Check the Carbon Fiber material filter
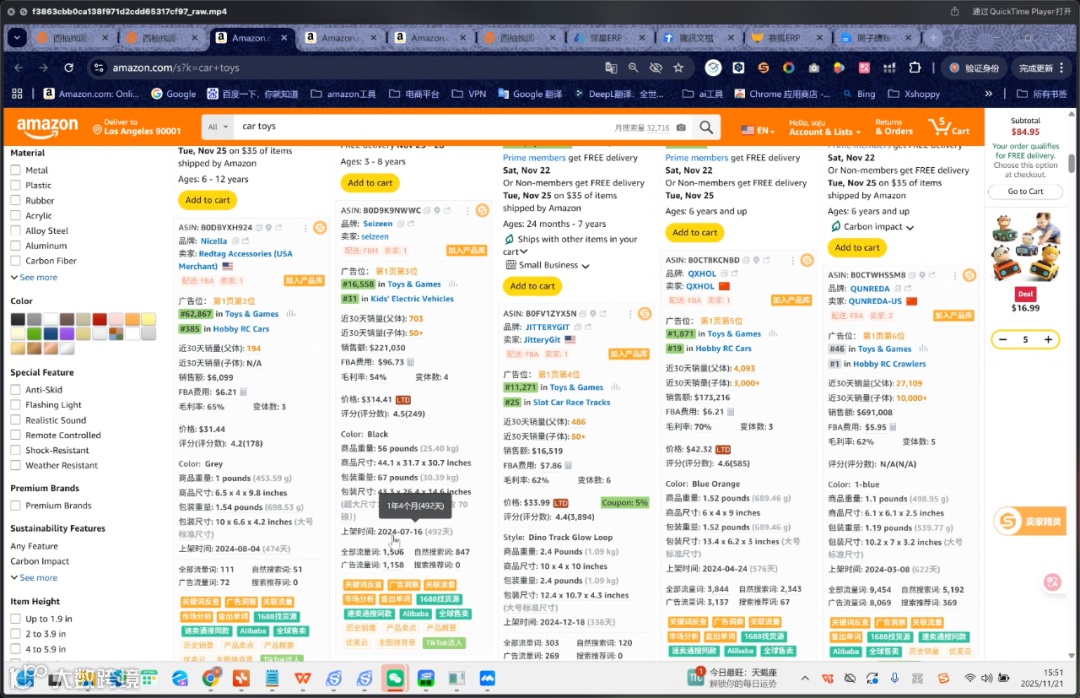The width and height of the screenshot is (1080, 698). point(15,260)
